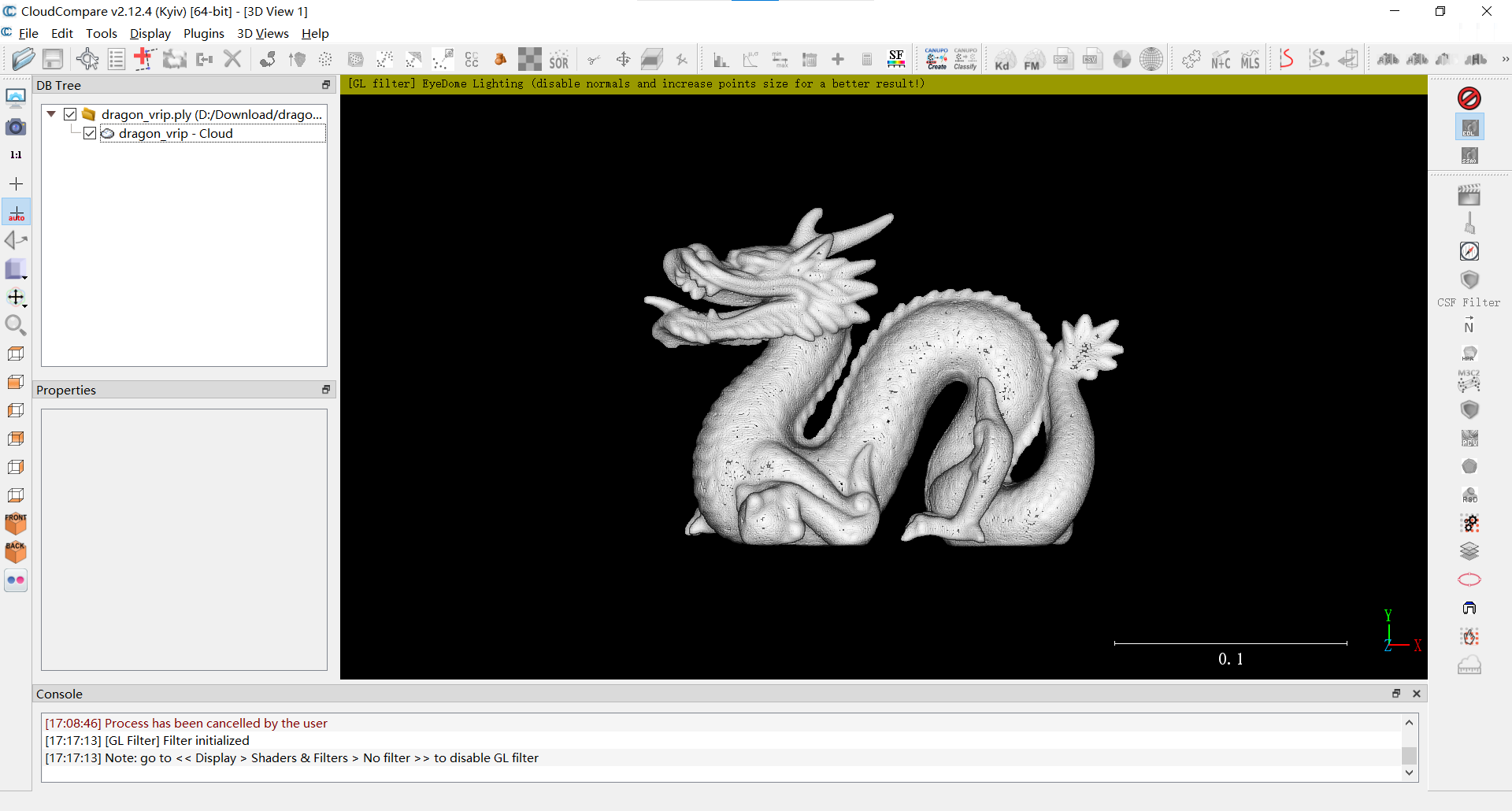
Task: Expand the toolbar overflow chevron at right
Action: (x=1505, y=59)
